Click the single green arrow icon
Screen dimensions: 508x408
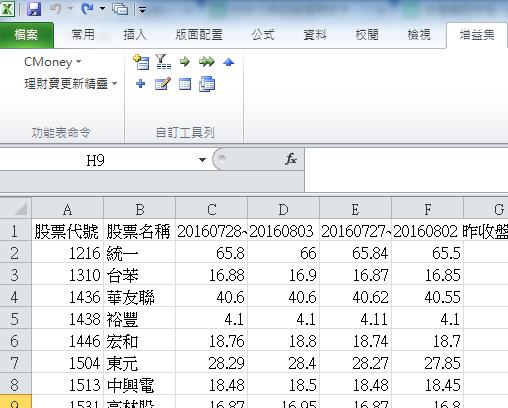pyautogui.click(x=185, y=62)
